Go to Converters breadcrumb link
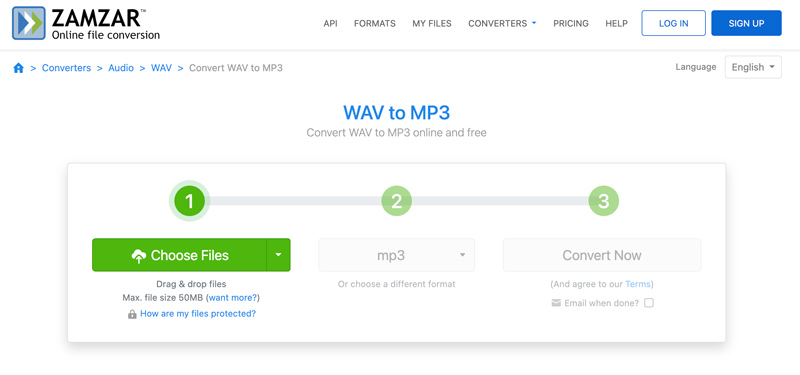 coord(66,68)
